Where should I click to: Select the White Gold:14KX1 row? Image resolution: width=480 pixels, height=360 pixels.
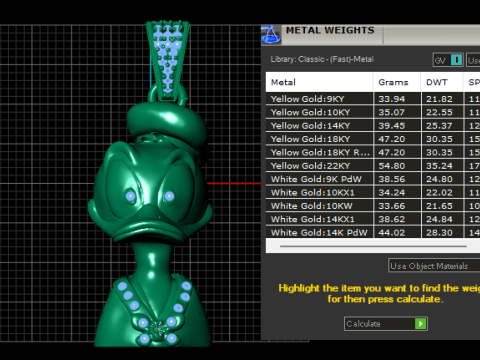pyautogui.click(x=373, y=219)
